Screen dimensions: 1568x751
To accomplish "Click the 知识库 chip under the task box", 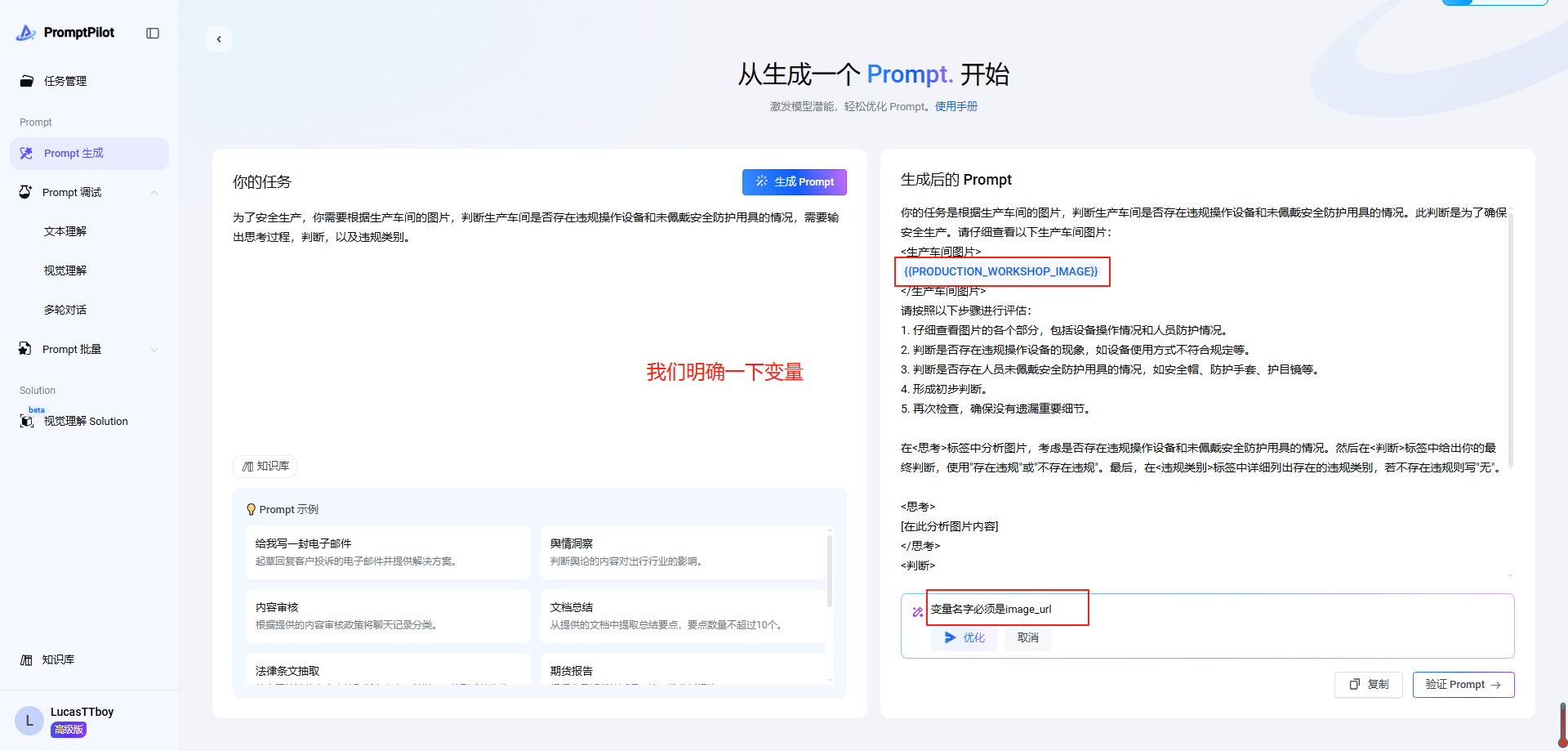I will pyautogui.click(x=265, y=467).
